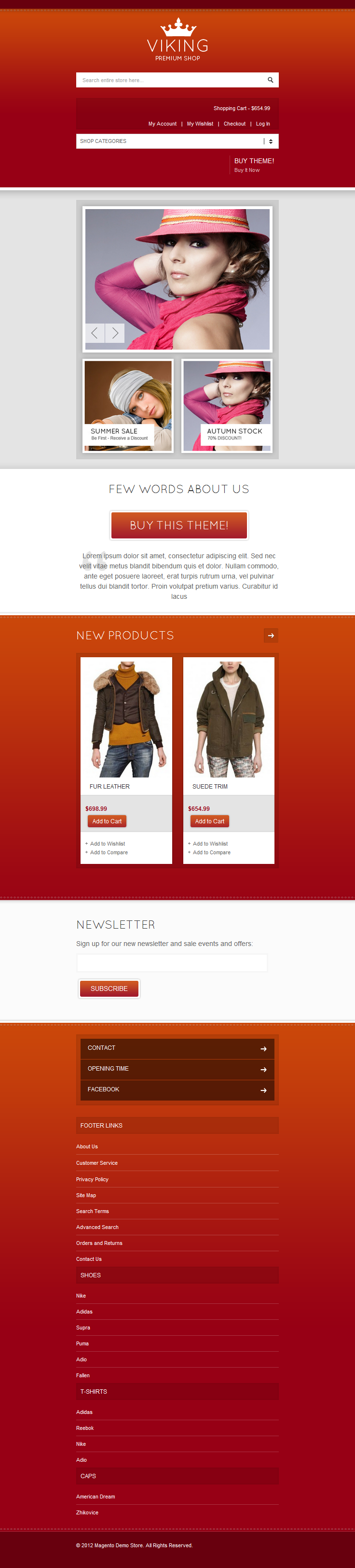Add Suede Trim to wishlist
This screenshot has height=1568, width=355.
210,844
